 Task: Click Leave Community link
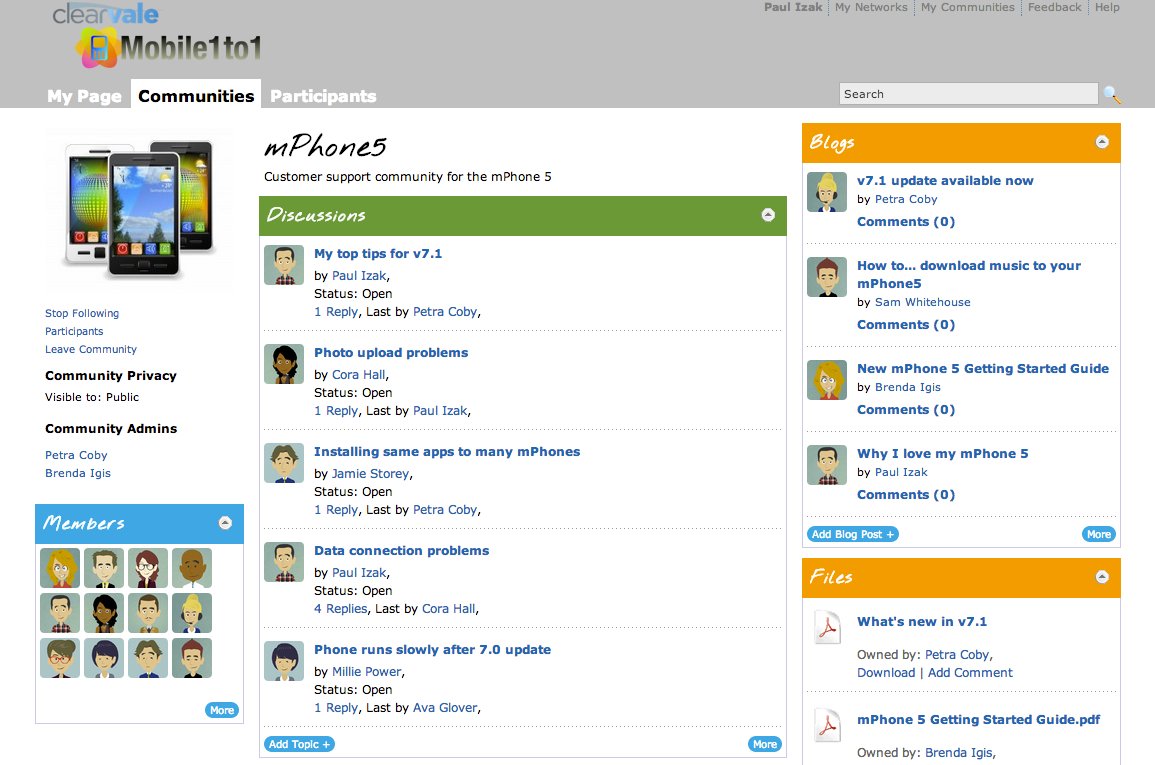point(91,350)
